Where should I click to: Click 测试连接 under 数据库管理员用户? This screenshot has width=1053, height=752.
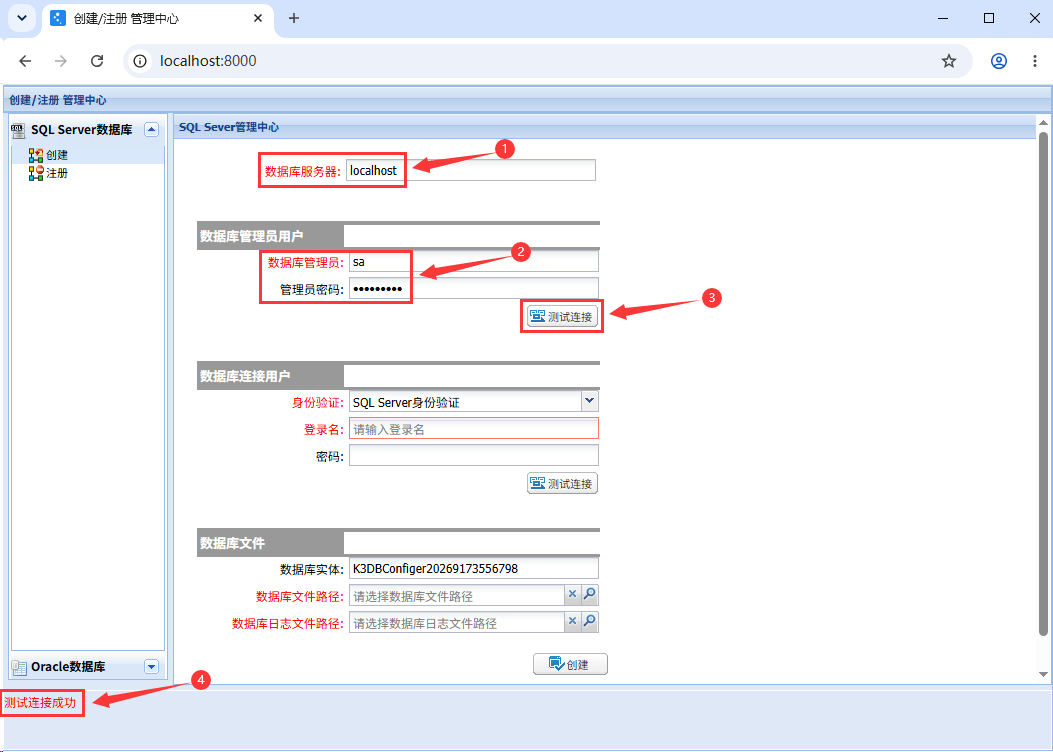[x=562, y=316]
